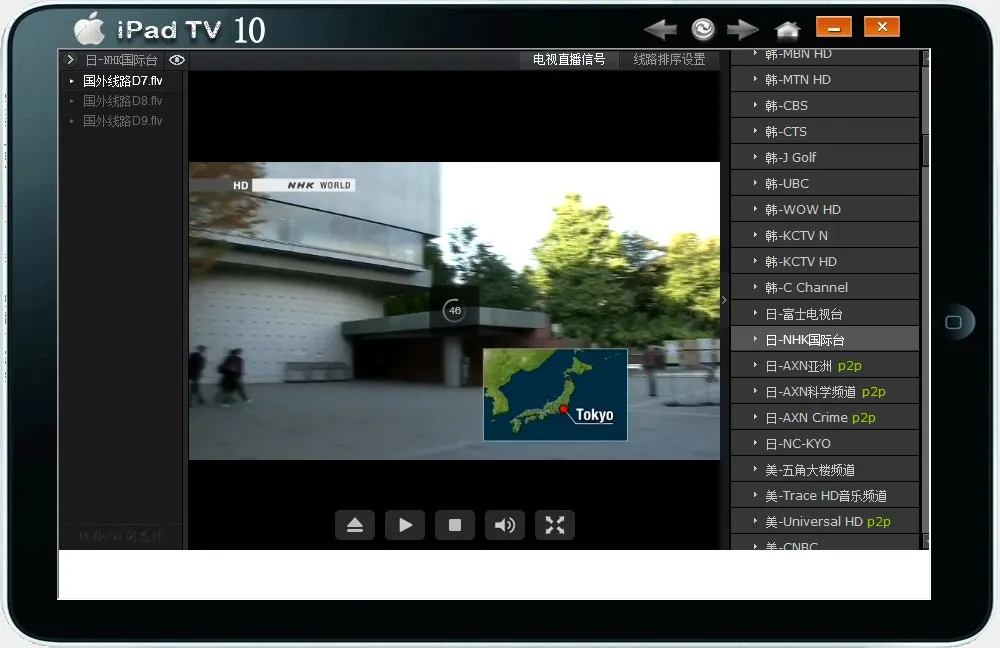This screenshot has width=1000, height=648.
Task: Click the back navigation arrow
Action: (660, 27)
